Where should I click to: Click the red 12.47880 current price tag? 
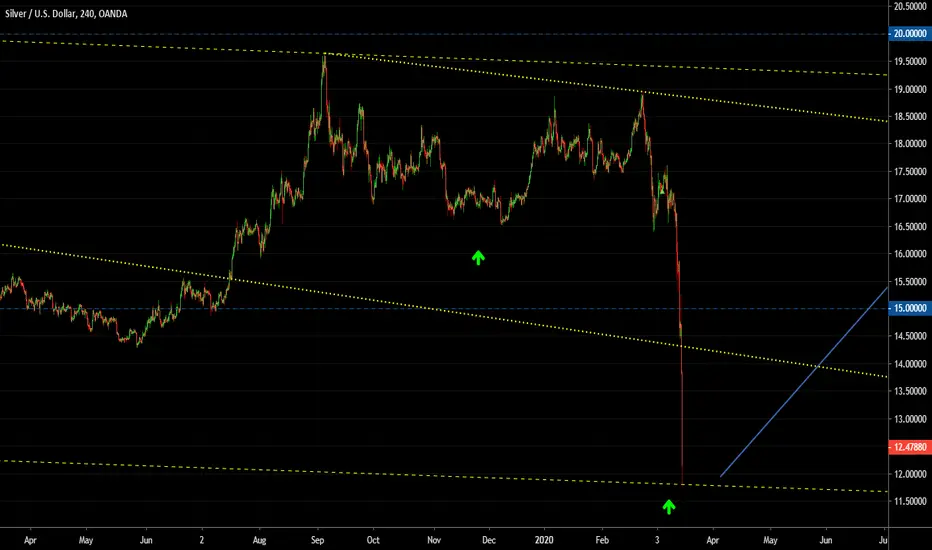910,447
